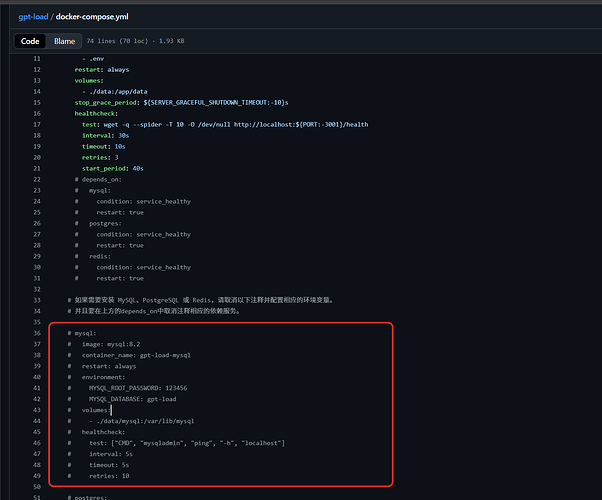Click the 'healthcheck:' key on line 16
Viewport: 602px width, 500px height.
click(96, 114)
